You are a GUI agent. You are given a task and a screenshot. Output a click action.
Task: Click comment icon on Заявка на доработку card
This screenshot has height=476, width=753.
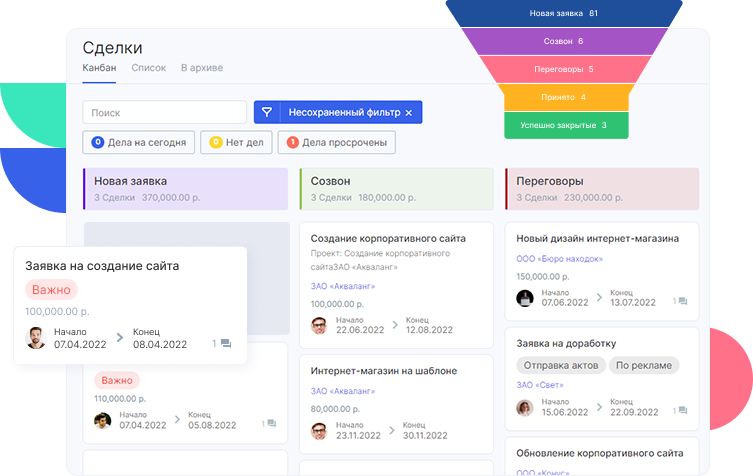[682, 410]
